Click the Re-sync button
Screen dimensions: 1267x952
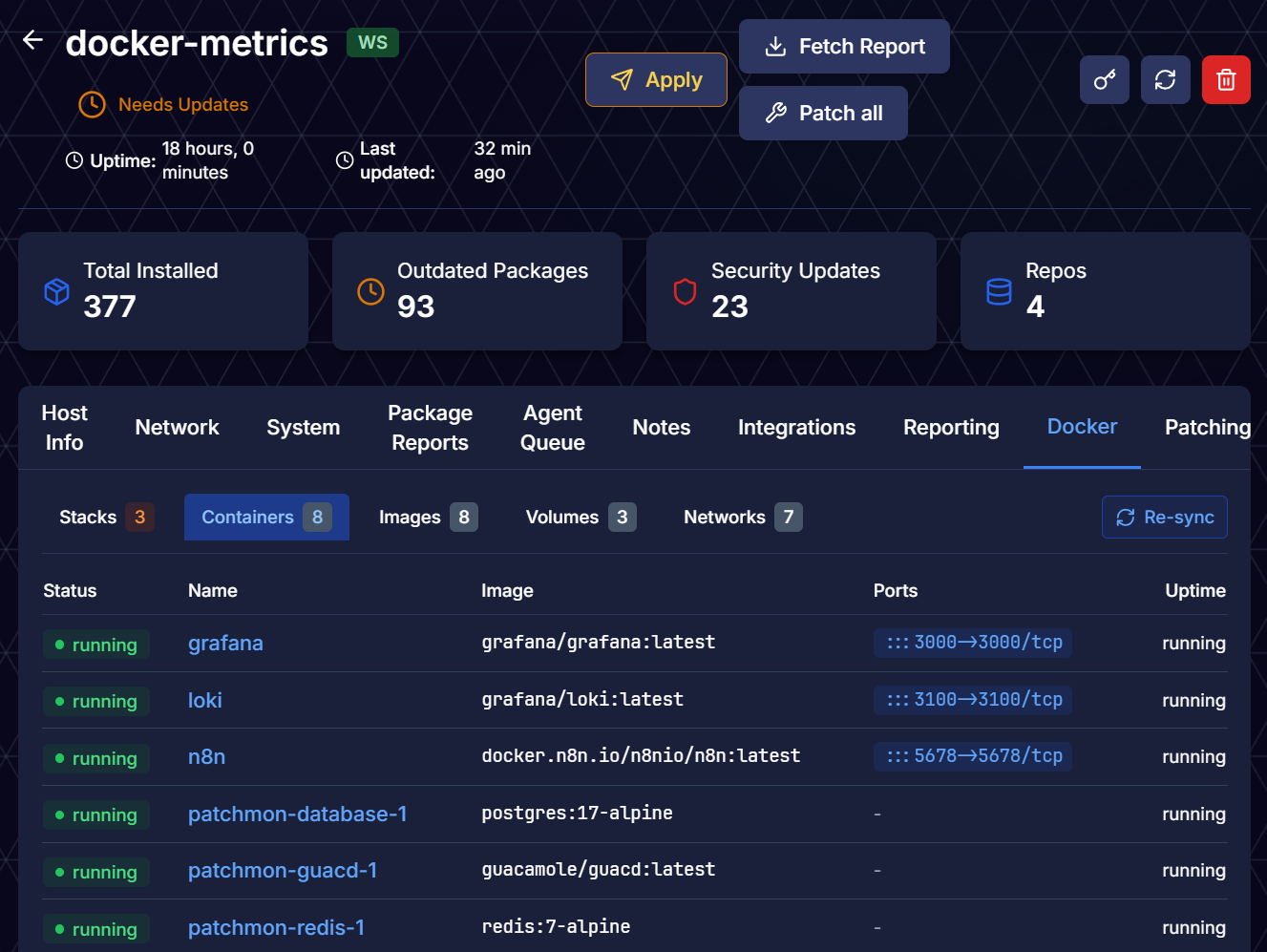[1165, 517]
